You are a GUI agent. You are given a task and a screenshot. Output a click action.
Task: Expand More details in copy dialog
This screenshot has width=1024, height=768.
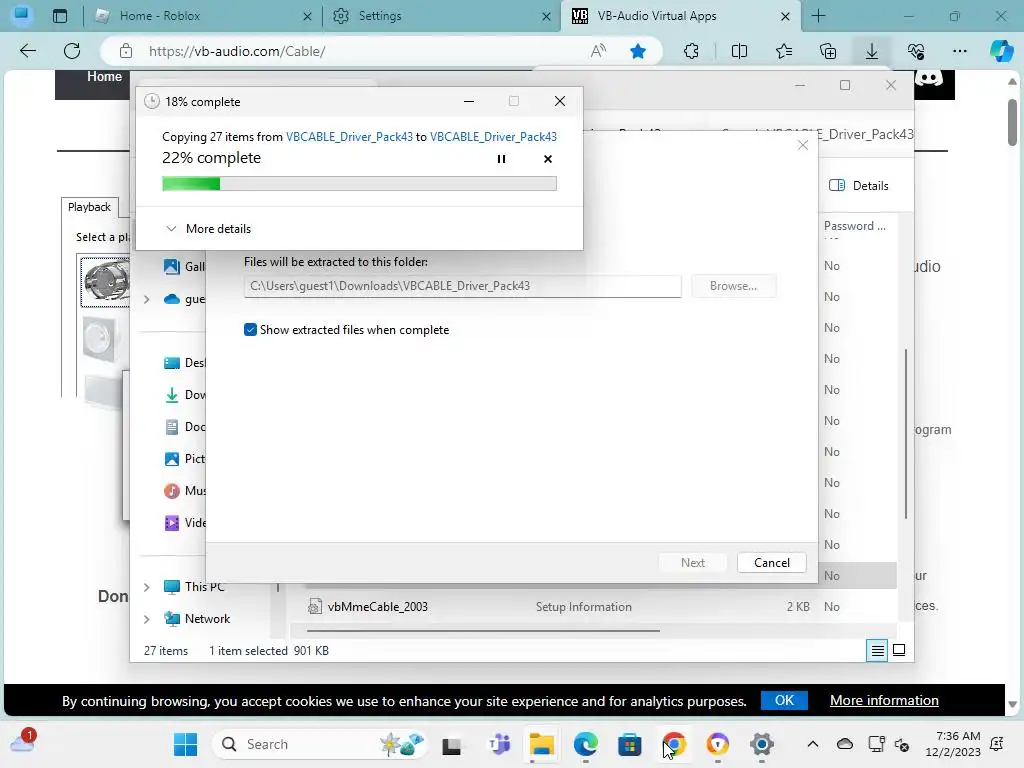(208, 229)
